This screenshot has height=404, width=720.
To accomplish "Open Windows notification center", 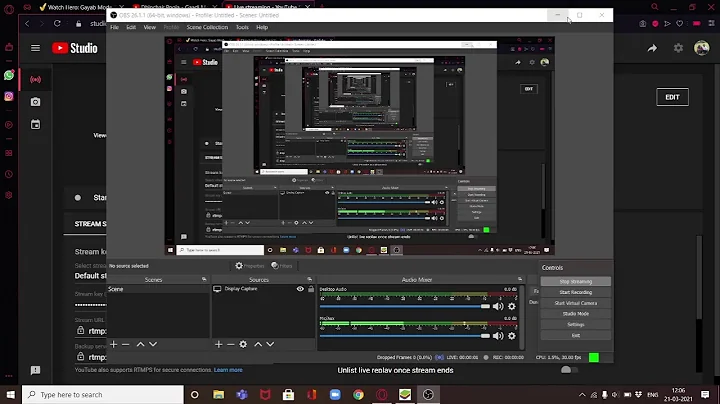I will point(705,395).
